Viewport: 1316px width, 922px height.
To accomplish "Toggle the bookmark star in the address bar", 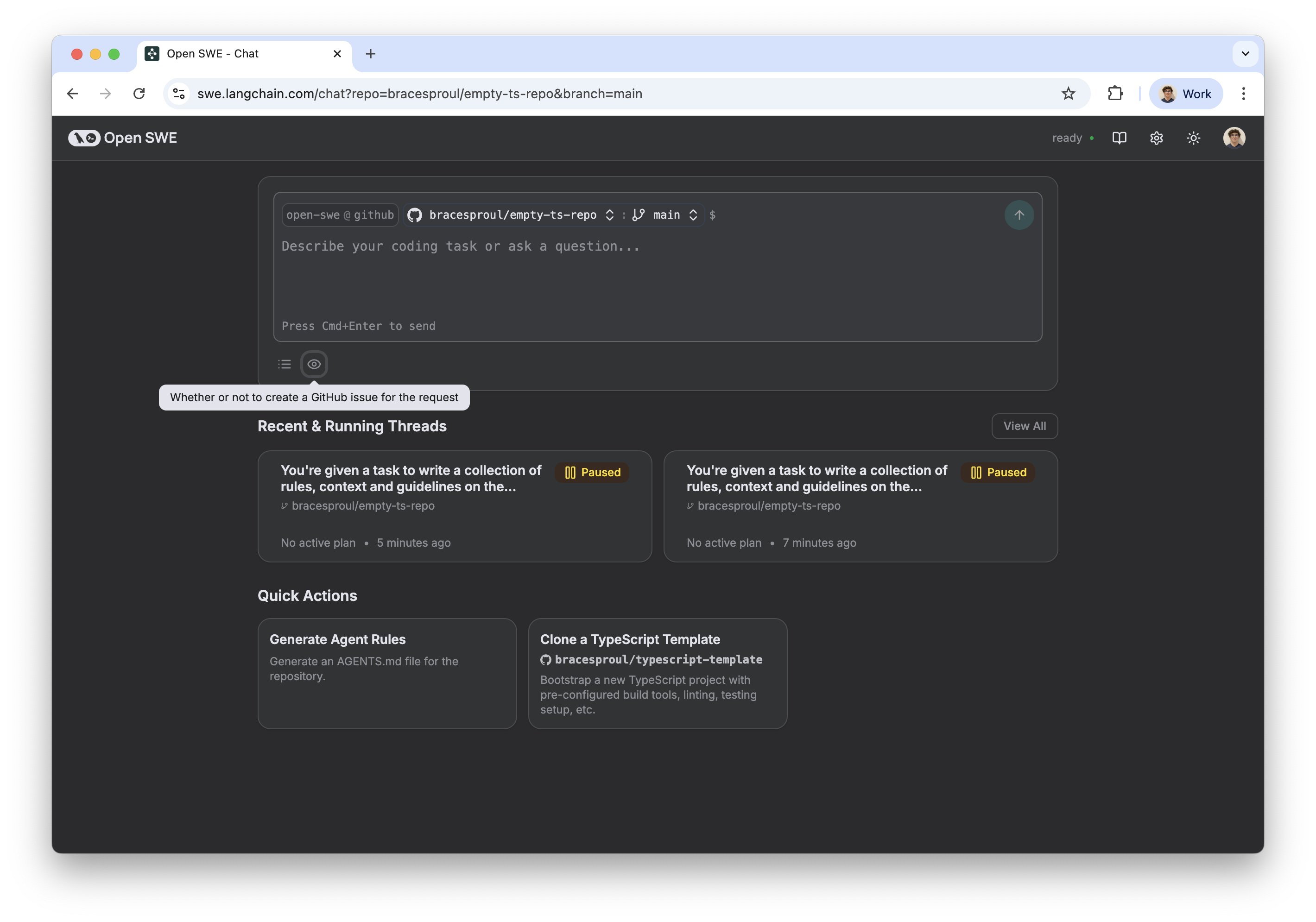I will 1069,94.
